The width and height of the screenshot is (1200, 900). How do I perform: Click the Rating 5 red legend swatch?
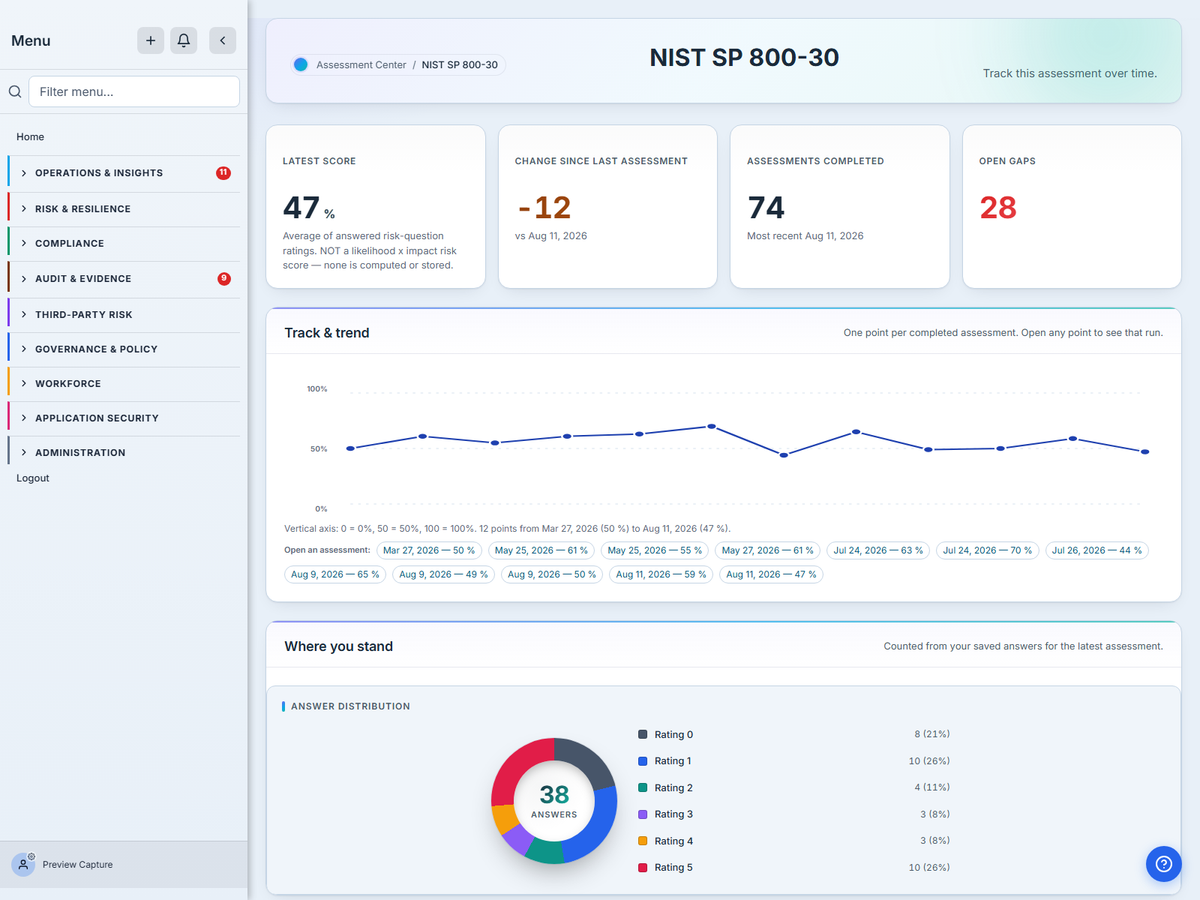pyautogui.click(x=642, y=867)
